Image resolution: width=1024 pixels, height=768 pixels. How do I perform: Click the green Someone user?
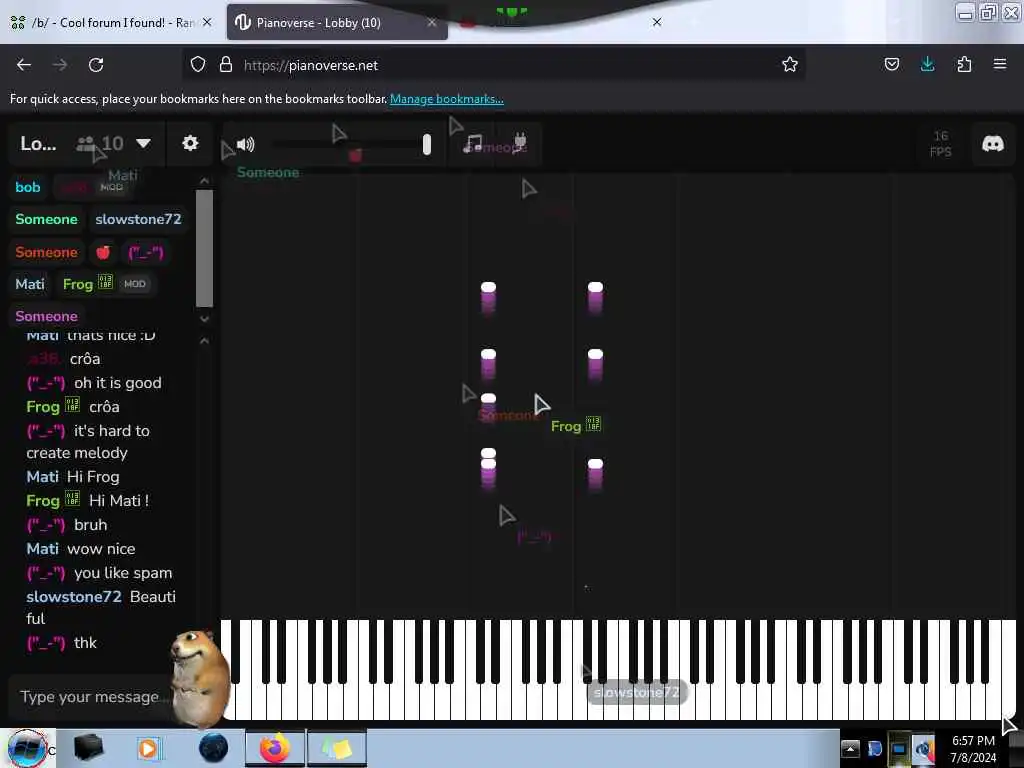click(46, 219)
